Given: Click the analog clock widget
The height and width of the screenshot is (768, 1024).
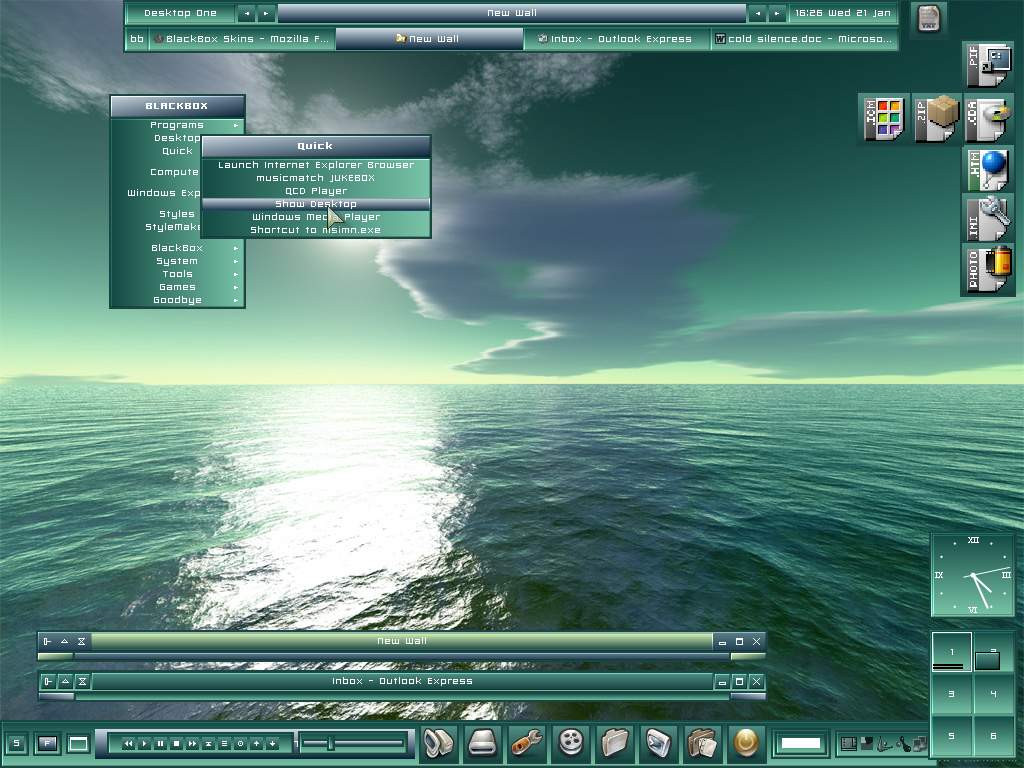Looking at the screenshot, I should [972, 575].
